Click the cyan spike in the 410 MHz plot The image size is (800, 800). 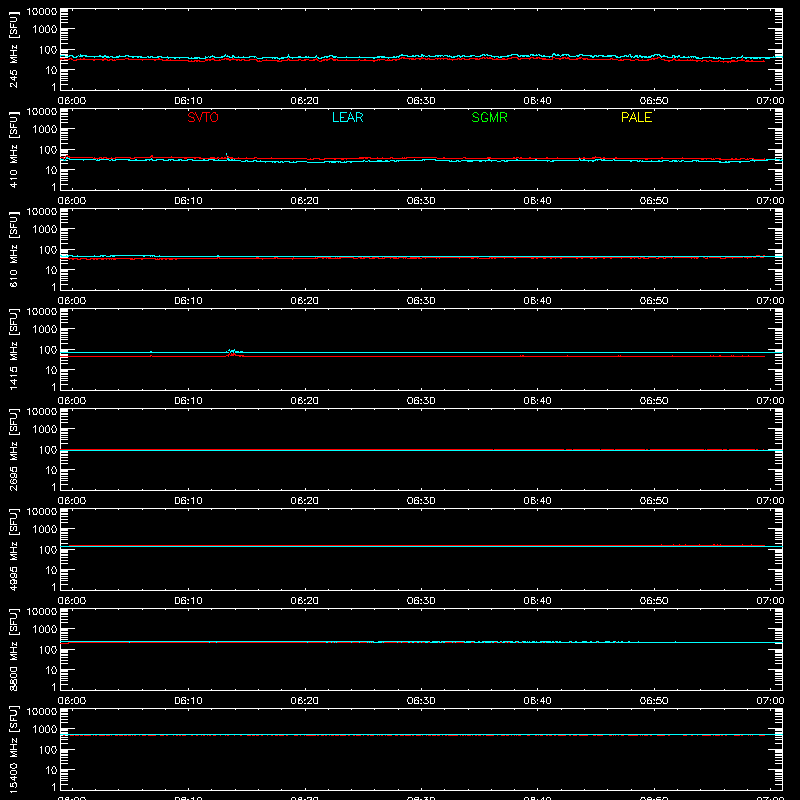(x=227, y=156)
